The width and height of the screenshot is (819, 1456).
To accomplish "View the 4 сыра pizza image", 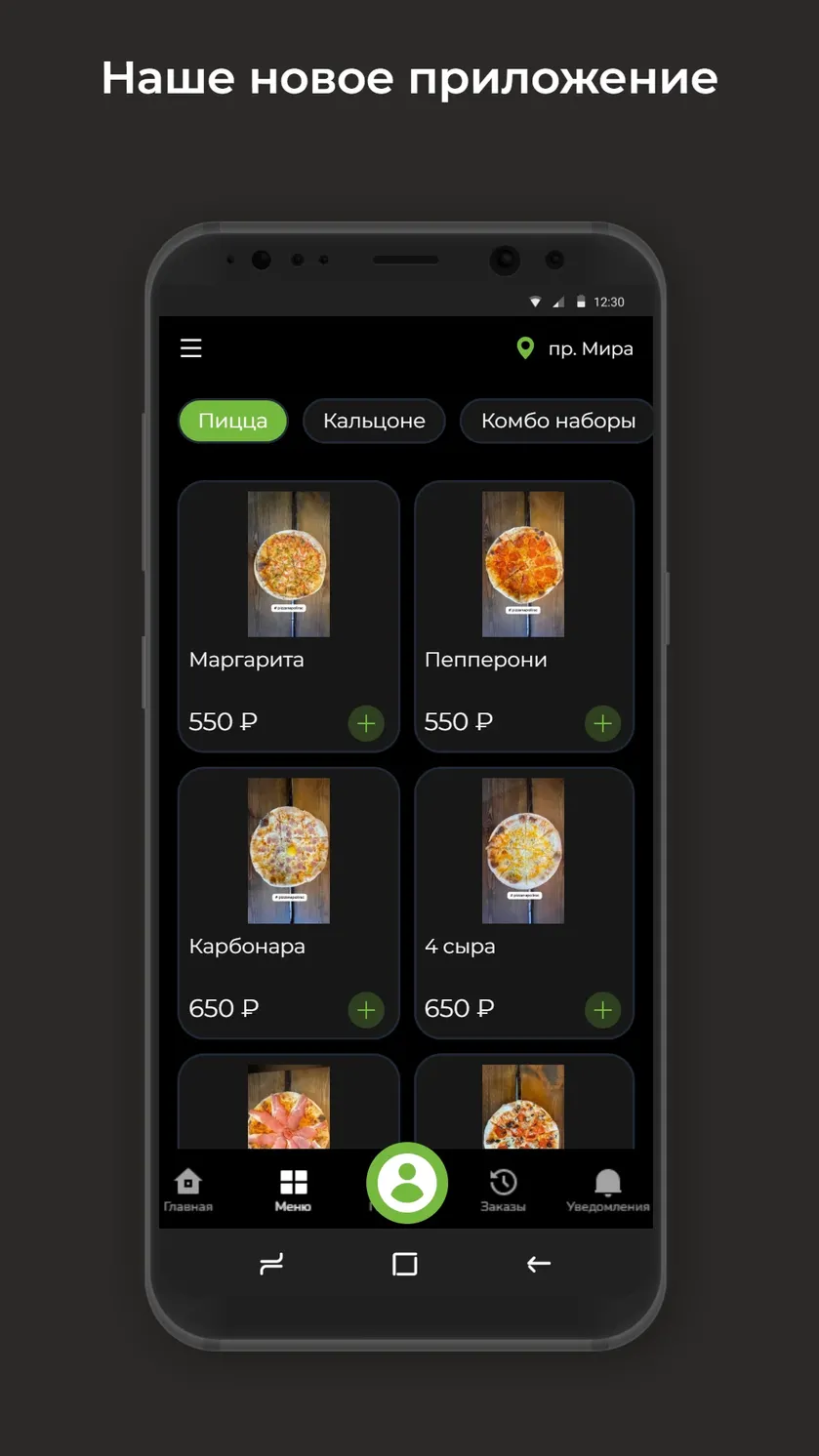I will [523, 851].
